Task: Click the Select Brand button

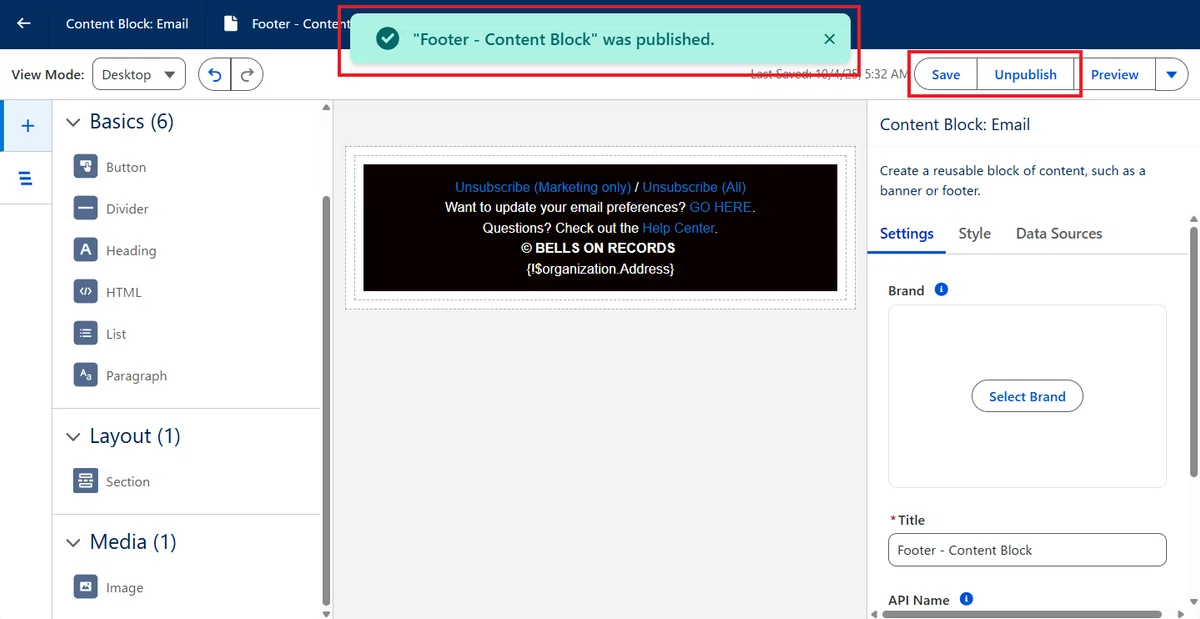Action: (1027, 396)
